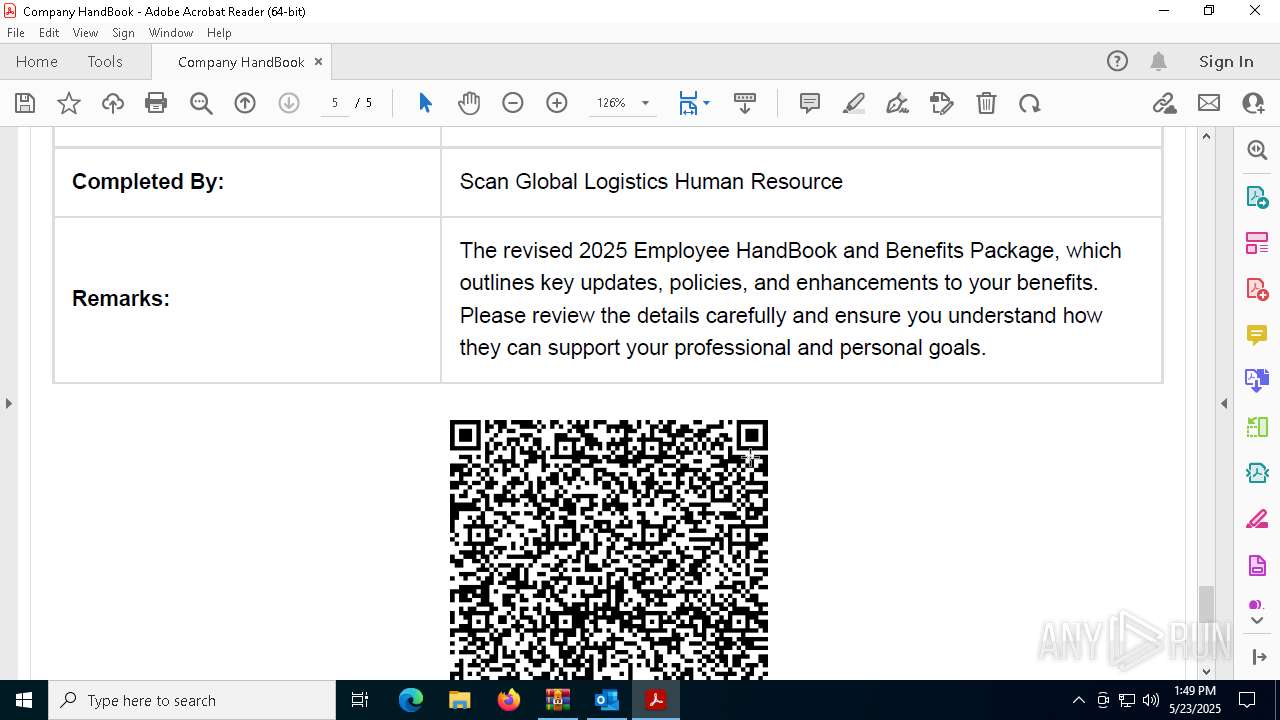The height and width of the screenshot is (720, 1280).
Task: Click the vertical scrollbar thumb
Action: [x=1206, y=604]
